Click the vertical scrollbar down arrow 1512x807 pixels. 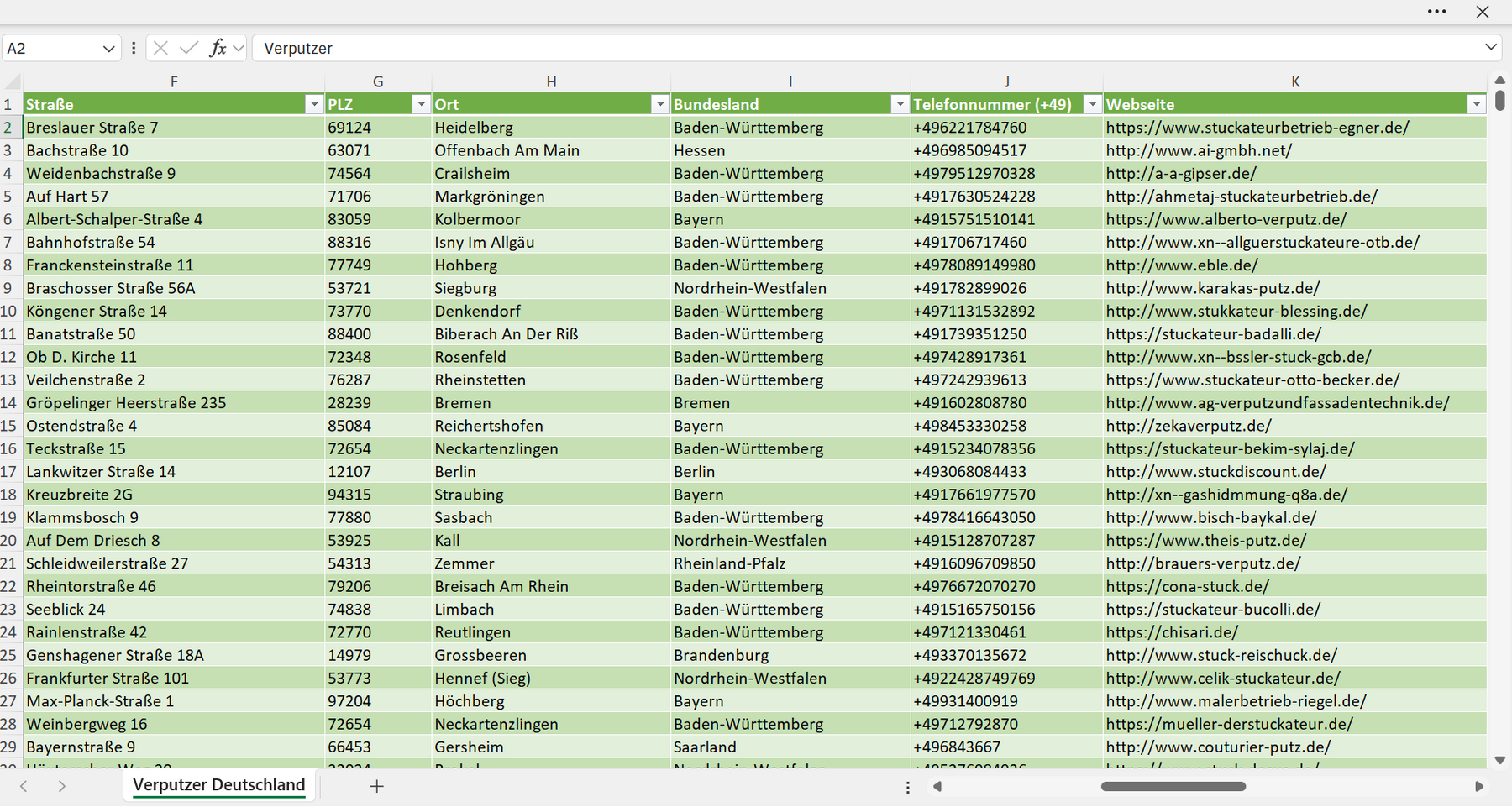coord(1500,760)
